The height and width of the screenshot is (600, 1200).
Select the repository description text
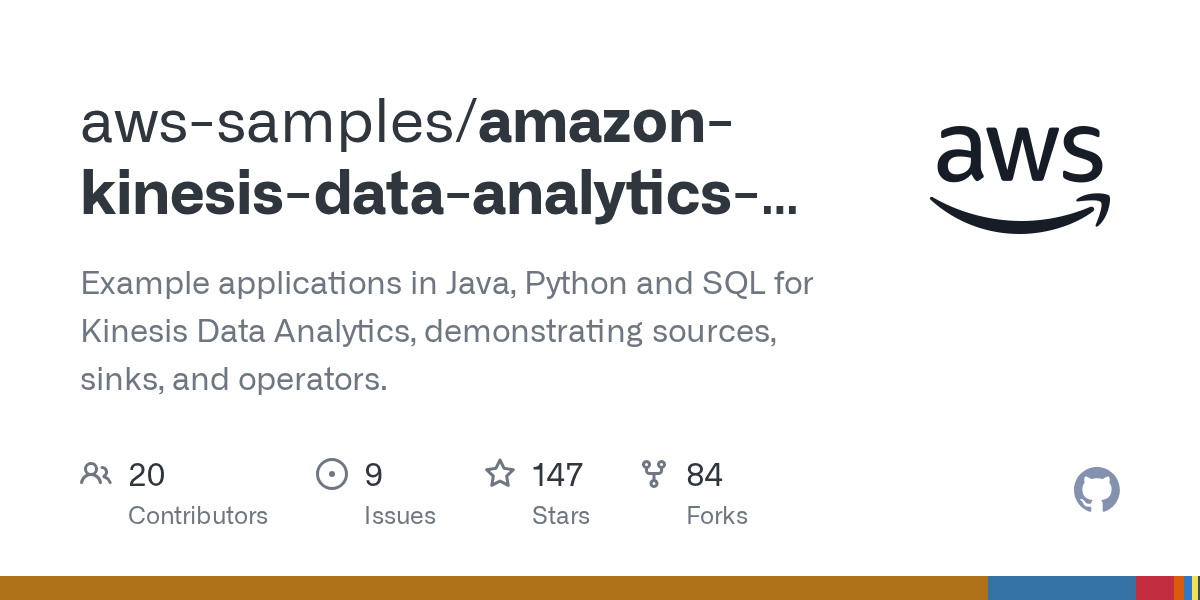(446, 331)
